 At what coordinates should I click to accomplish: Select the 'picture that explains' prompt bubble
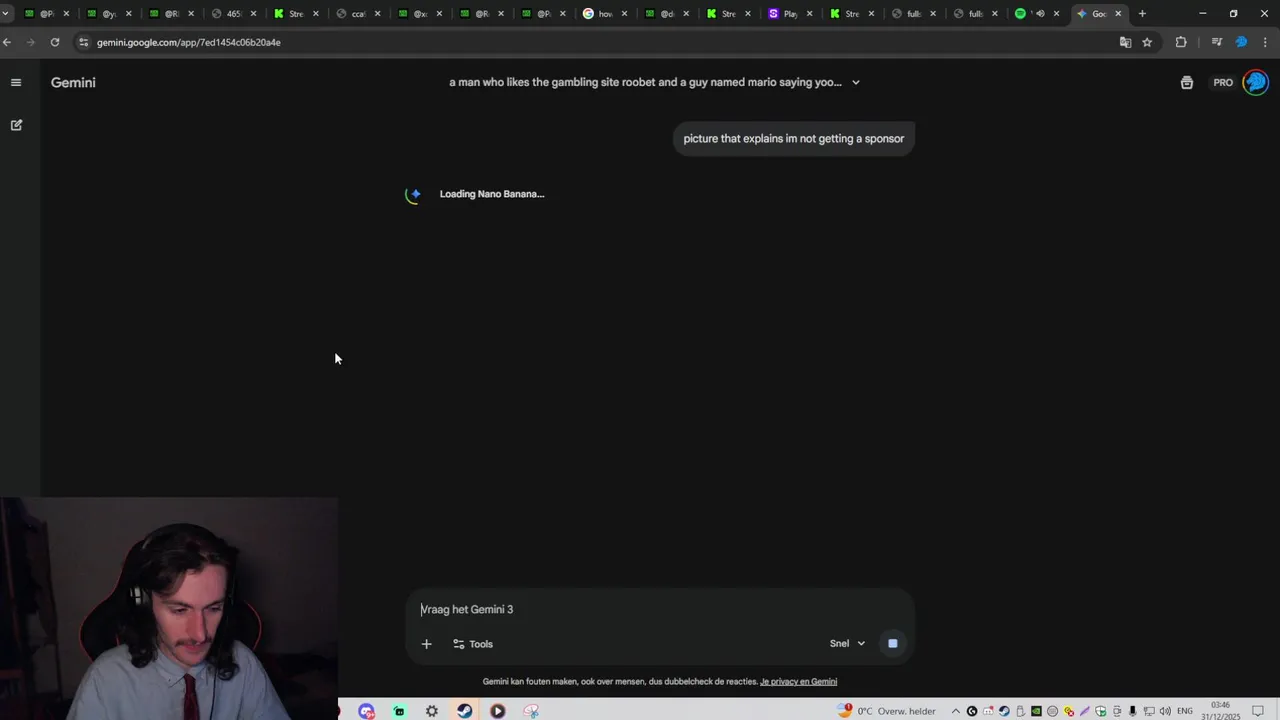click(x=793, y=138)
